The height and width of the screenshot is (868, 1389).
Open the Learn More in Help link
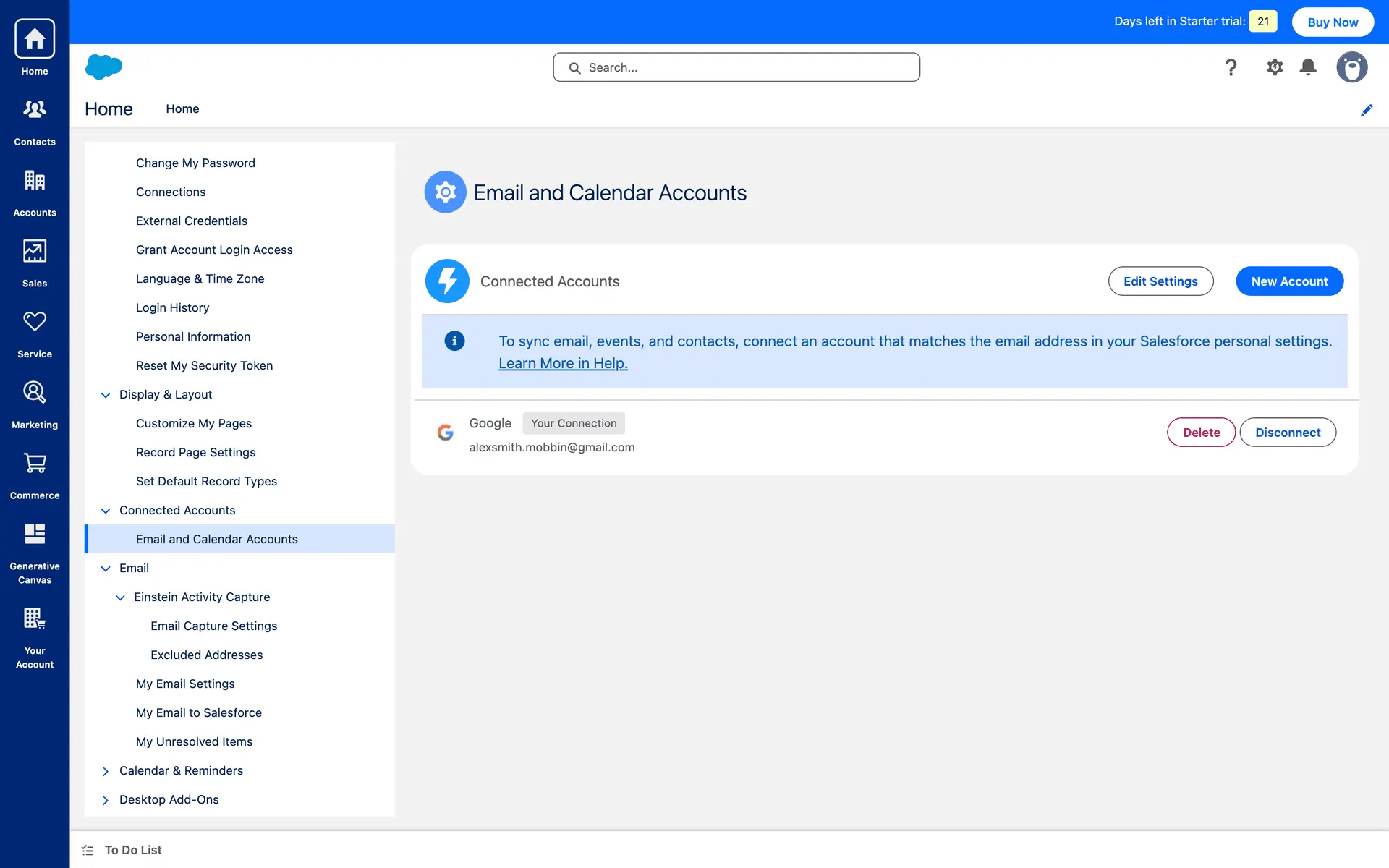click(x=563, y=364)
